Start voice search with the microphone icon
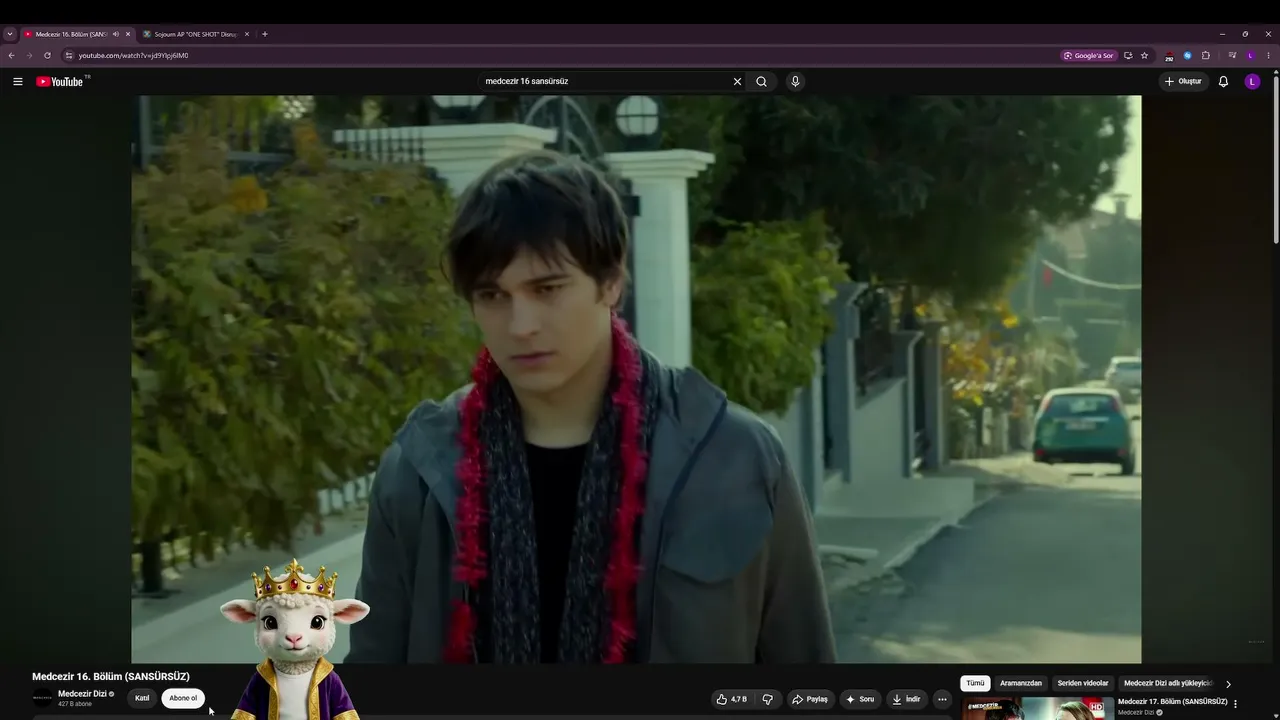 pyautogui.click(x=795, y=81)
